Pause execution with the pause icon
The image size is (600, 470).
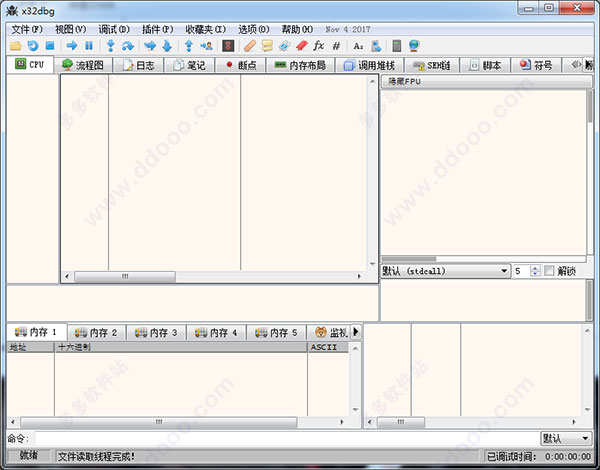(89, 46)
